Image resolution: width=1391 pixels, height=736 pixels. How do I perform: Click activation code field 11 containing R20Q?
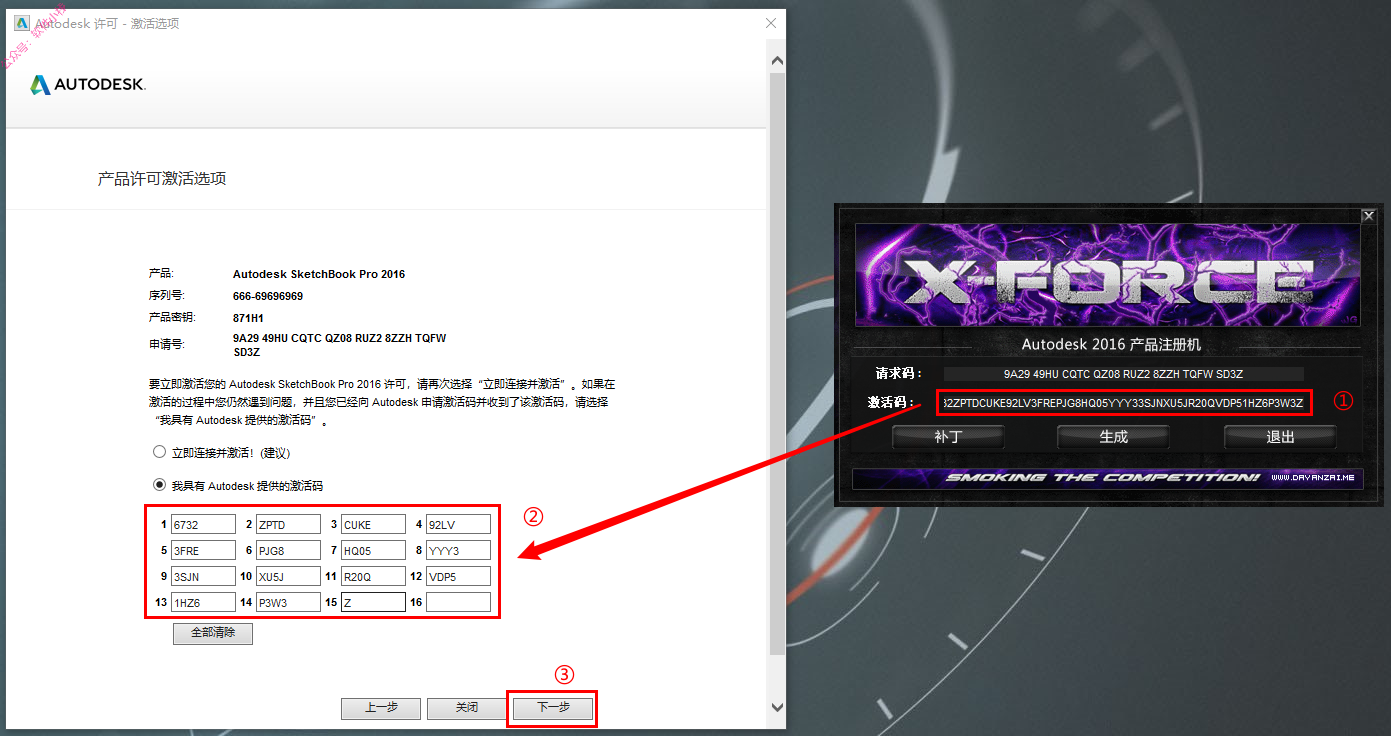[373, 576]
